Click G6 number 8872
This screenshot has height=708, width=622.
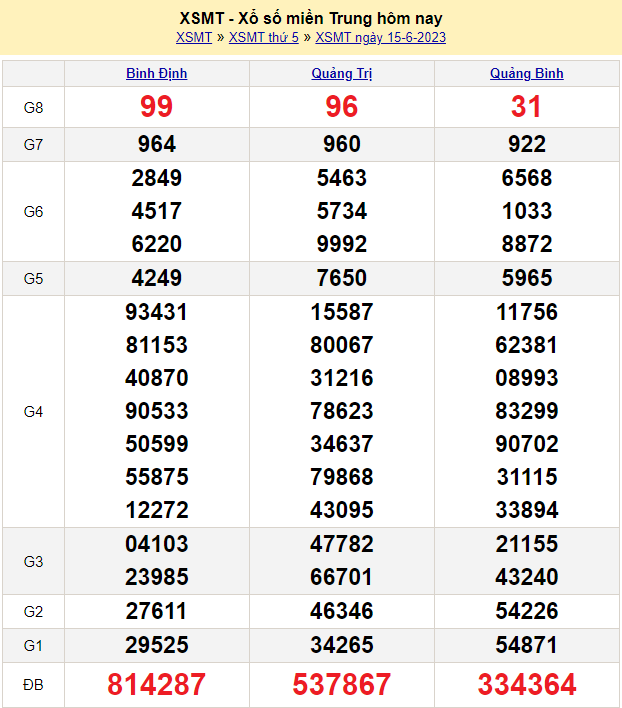[527, 244]
